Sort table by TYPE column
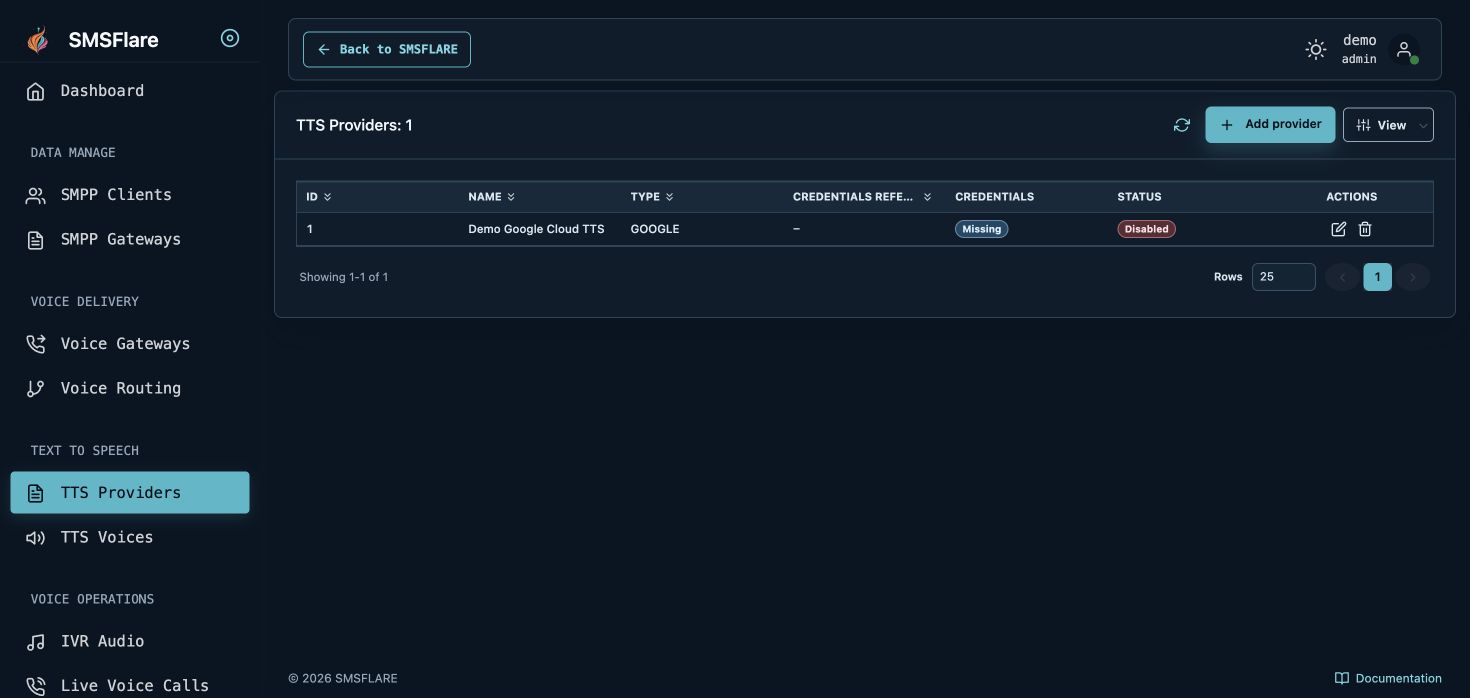The width and height of the screenshot is (1470, 698). coord(652,197)
